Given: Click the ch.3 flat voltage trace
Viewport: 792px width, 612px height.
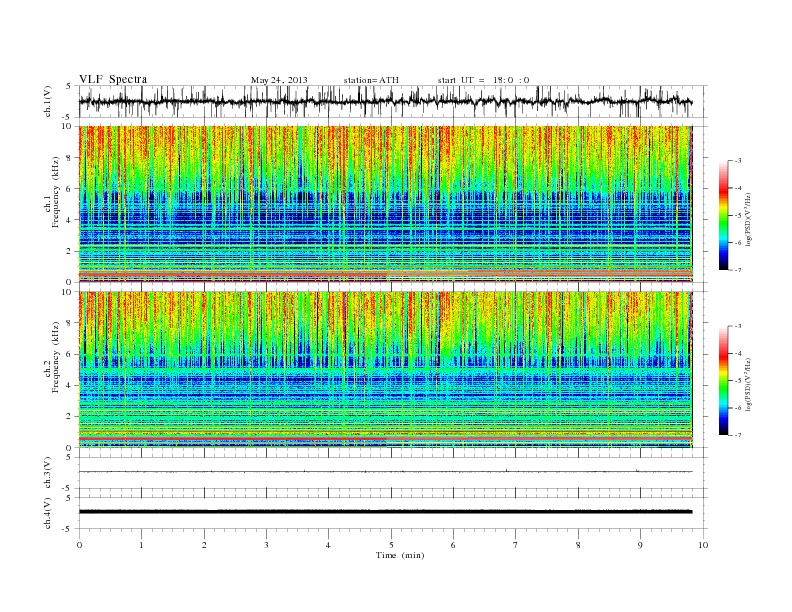Looking at the screenshot, I should click(385, 472).
